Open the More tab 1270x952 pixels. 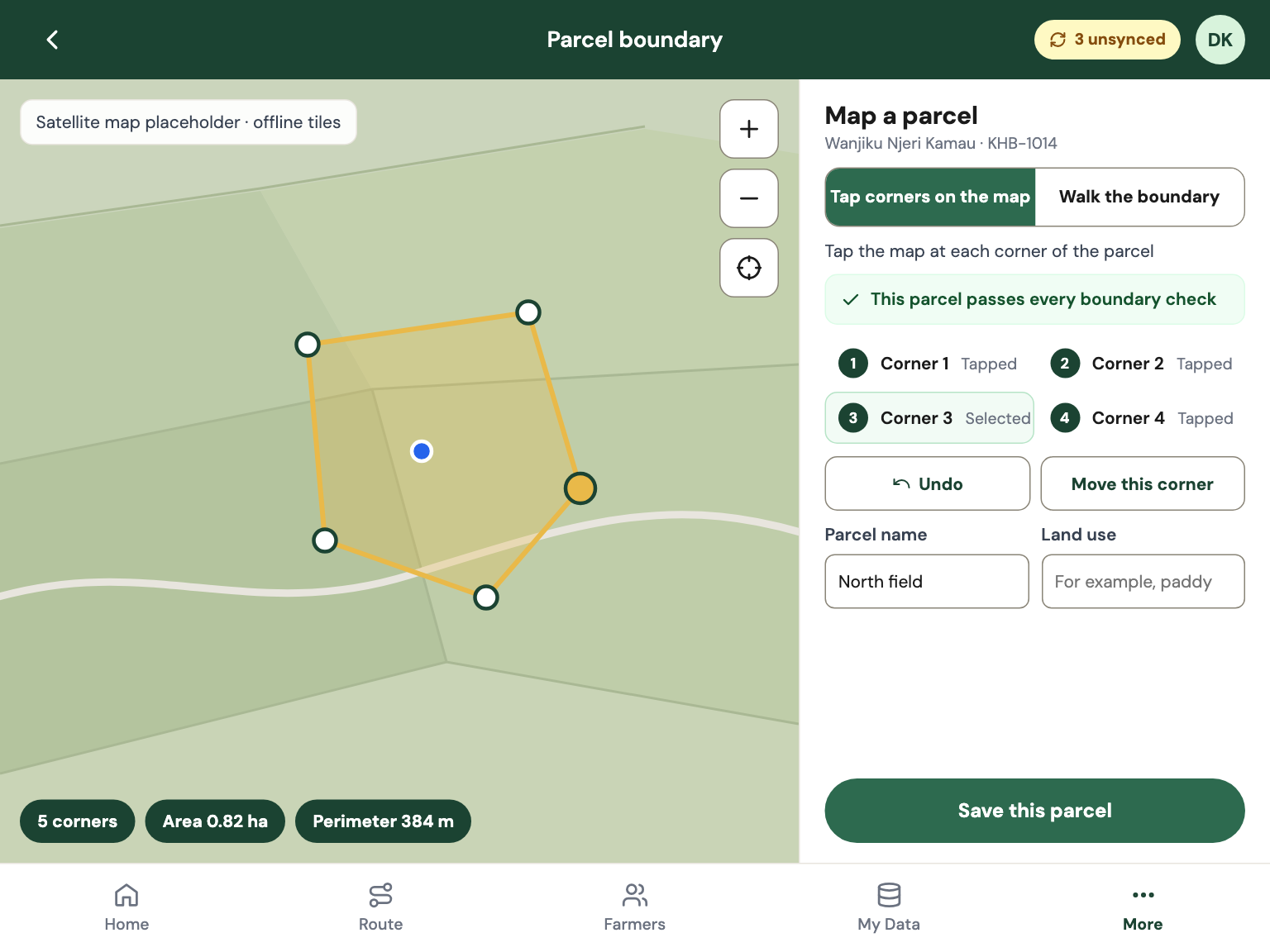pos(1143,907)
